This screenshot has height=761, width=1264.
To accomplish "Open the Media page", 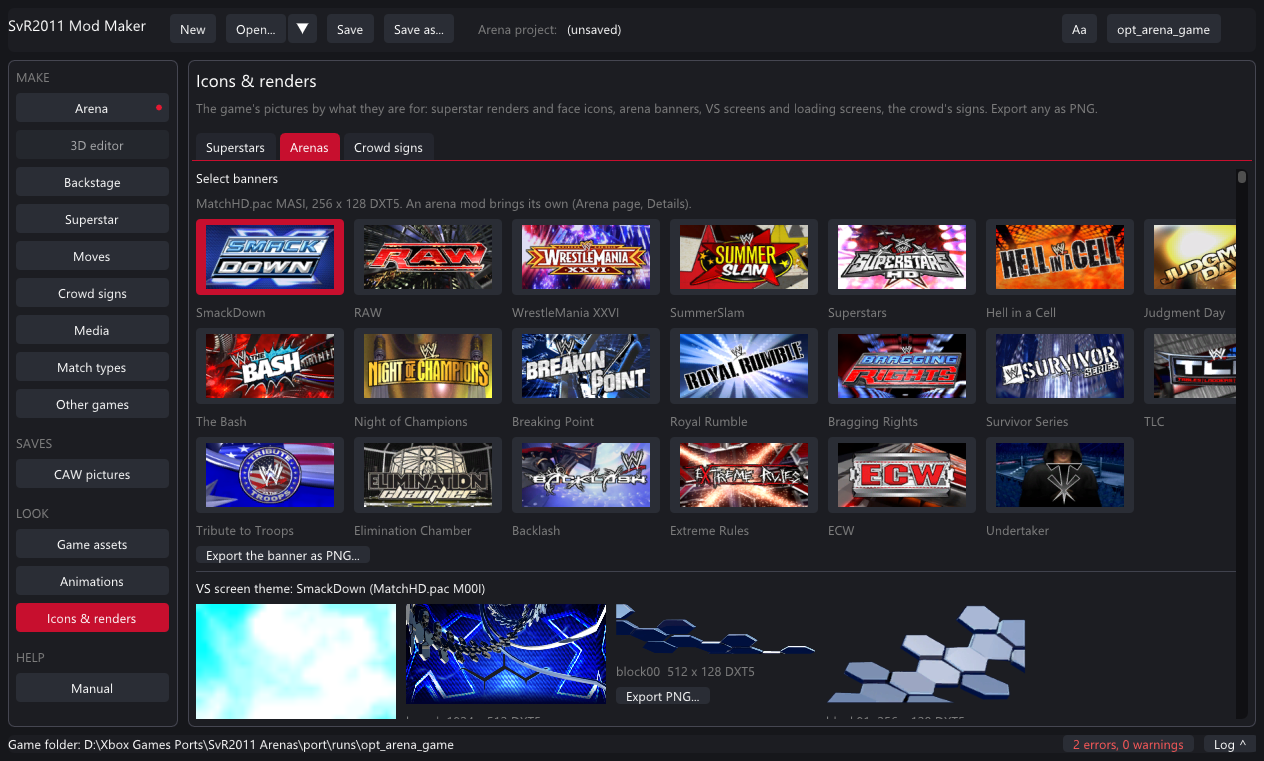I will [92, 330].
